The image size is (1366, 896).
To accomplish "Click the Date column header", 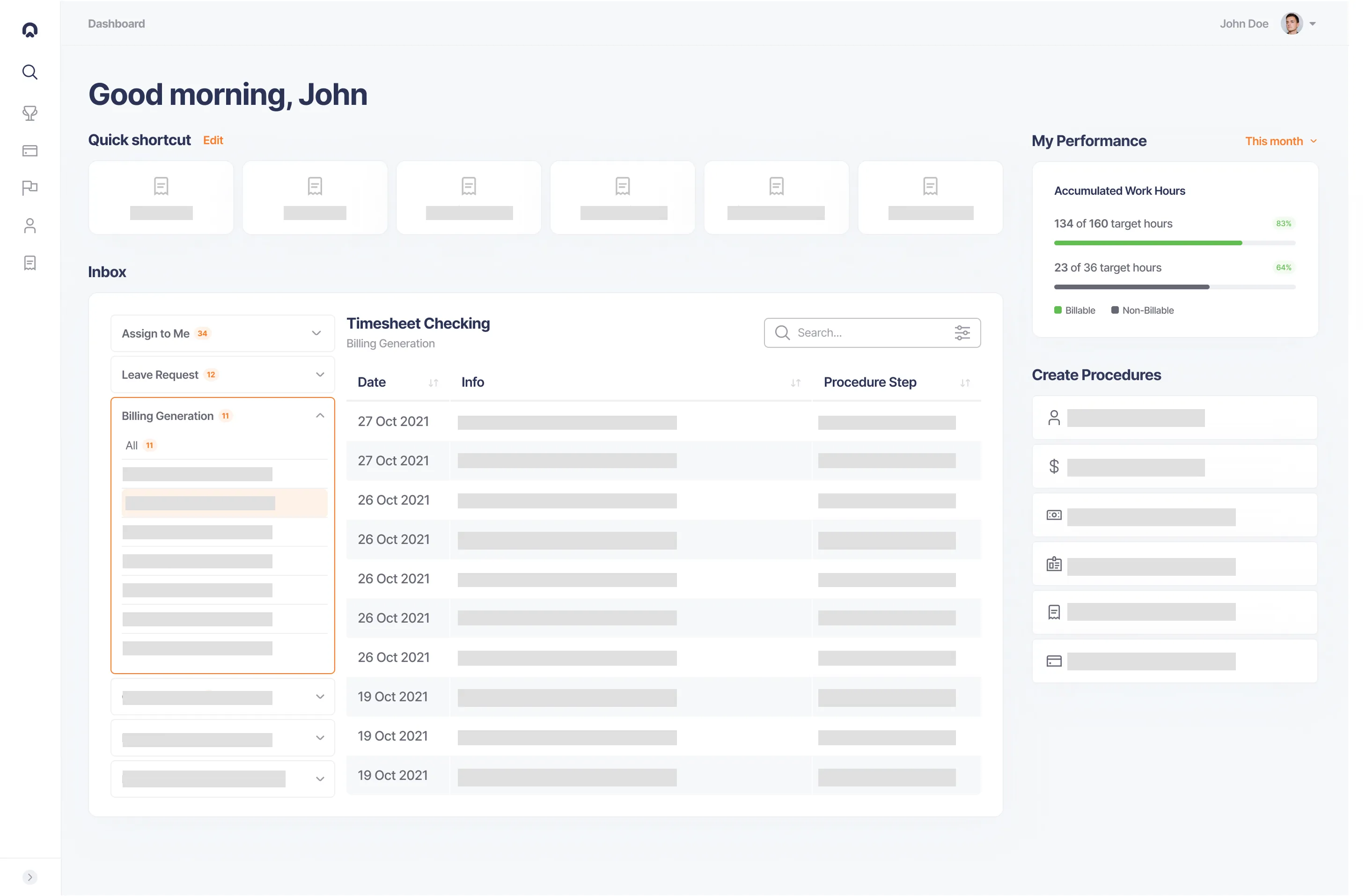I will click(371, 382).
